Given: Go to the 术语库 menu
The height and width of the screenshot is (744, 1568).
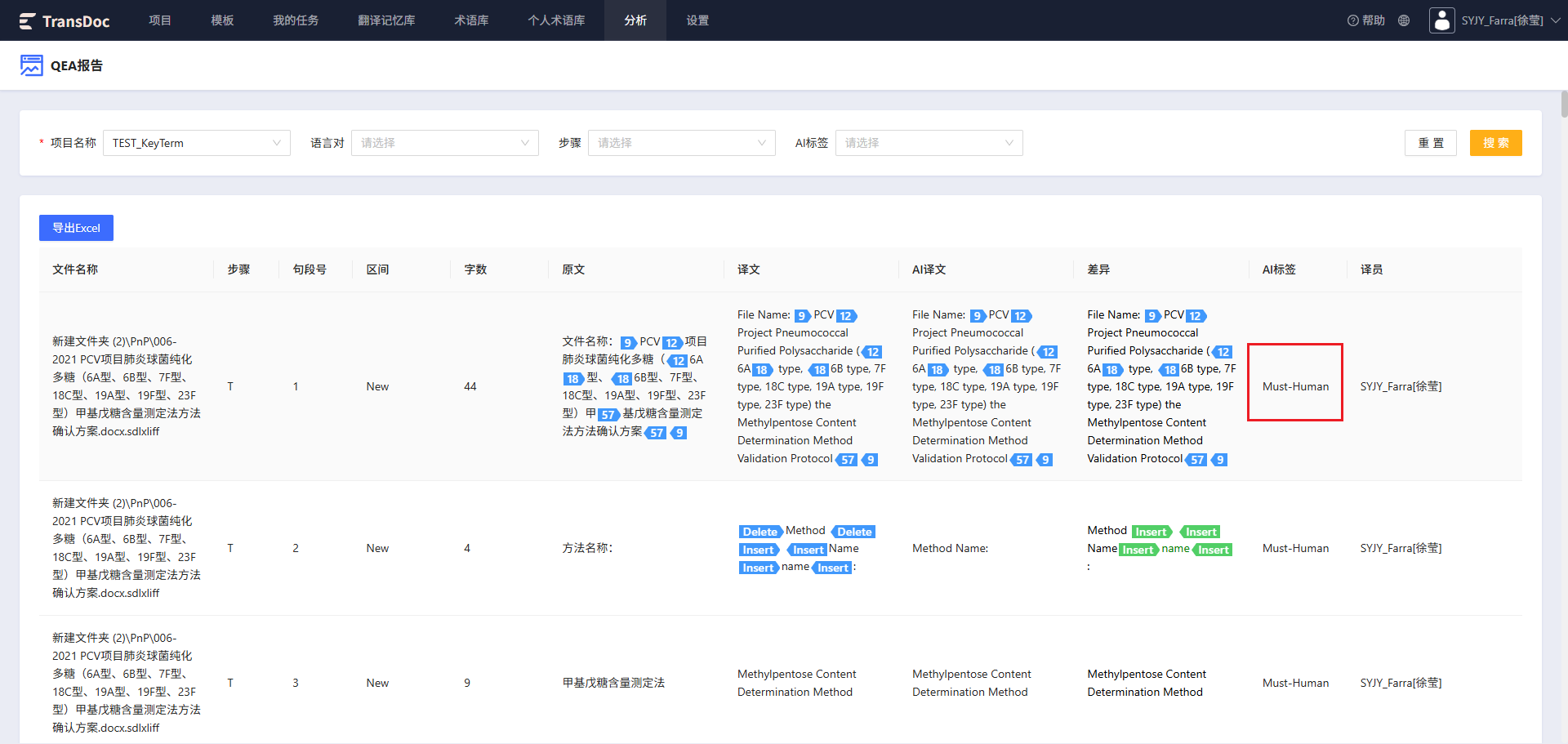Looking at the screenshot, I should [x=471, y=20].
